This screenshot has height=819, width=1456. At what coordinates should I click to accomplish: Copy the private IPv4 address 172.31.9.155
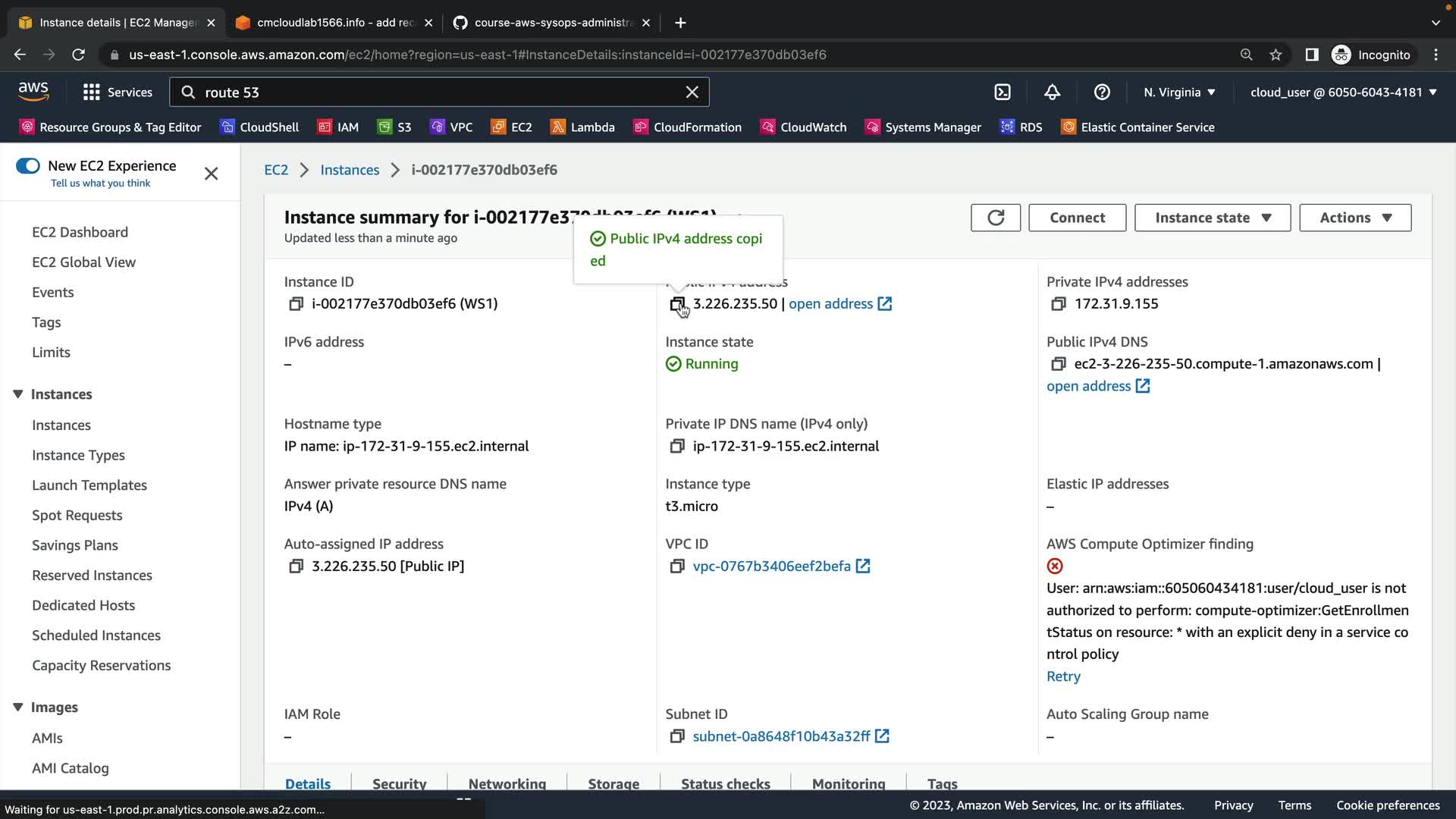point(1058,304)
